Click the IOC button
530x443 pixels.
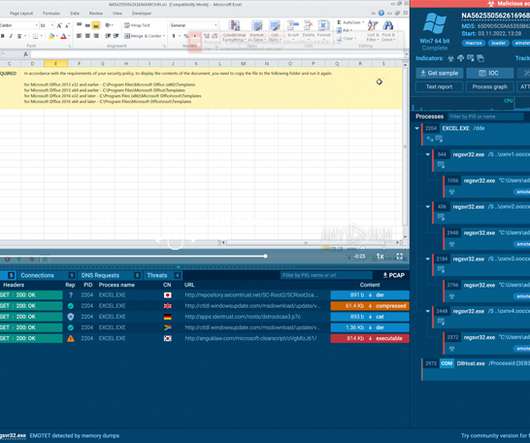(x=489, y=73)
